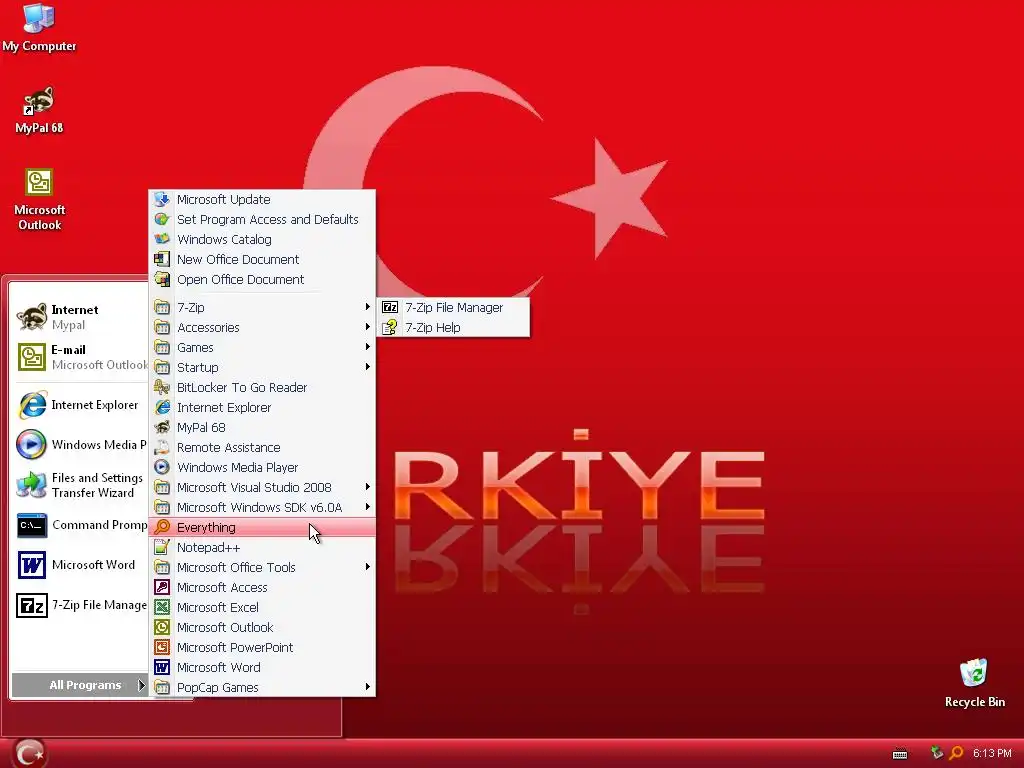
Task: Launch Windows Media Player from recent list
Action: [x=81, y=445]
